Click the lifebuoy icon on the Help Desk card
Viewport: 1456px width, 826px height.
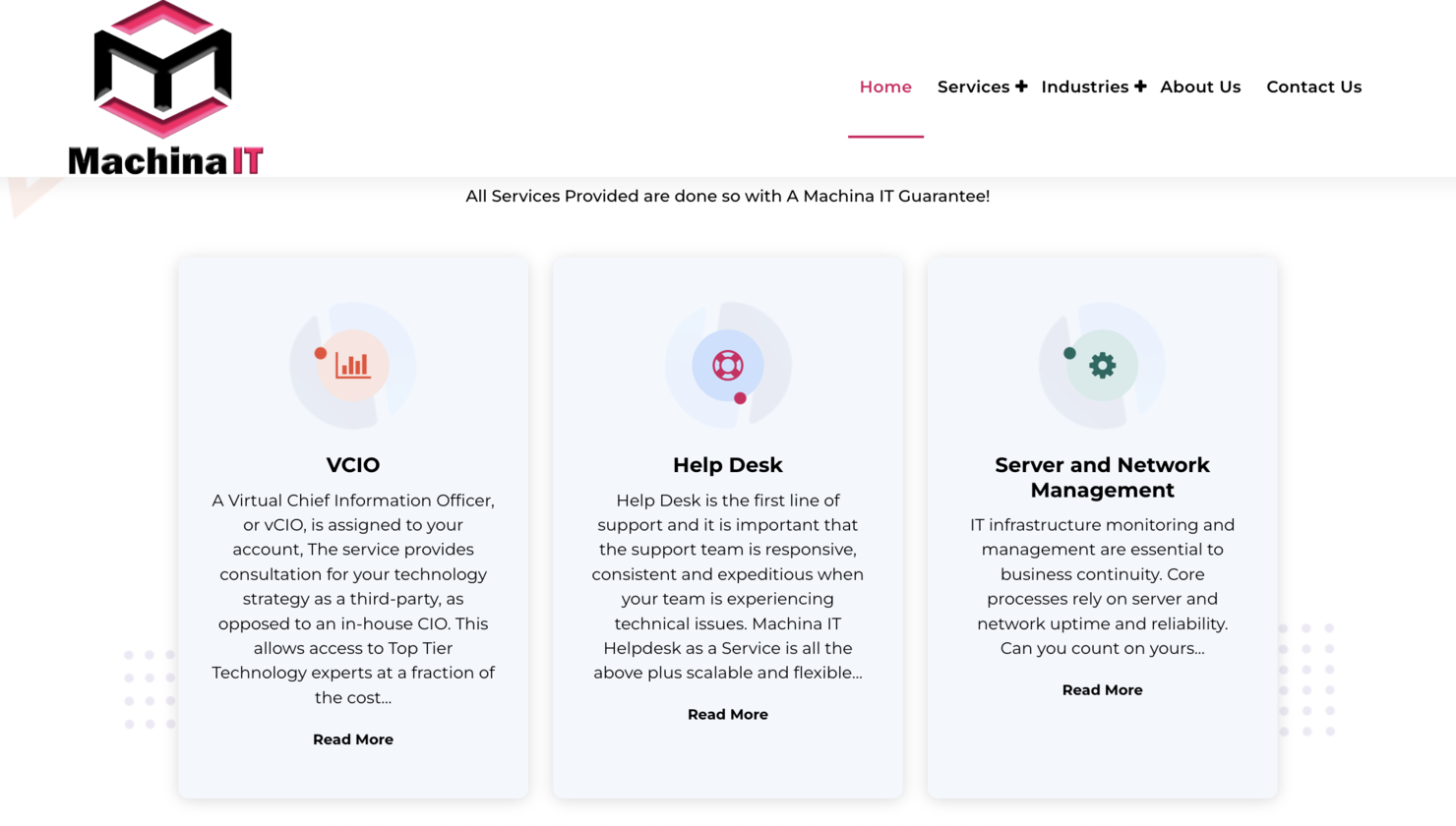728,363
